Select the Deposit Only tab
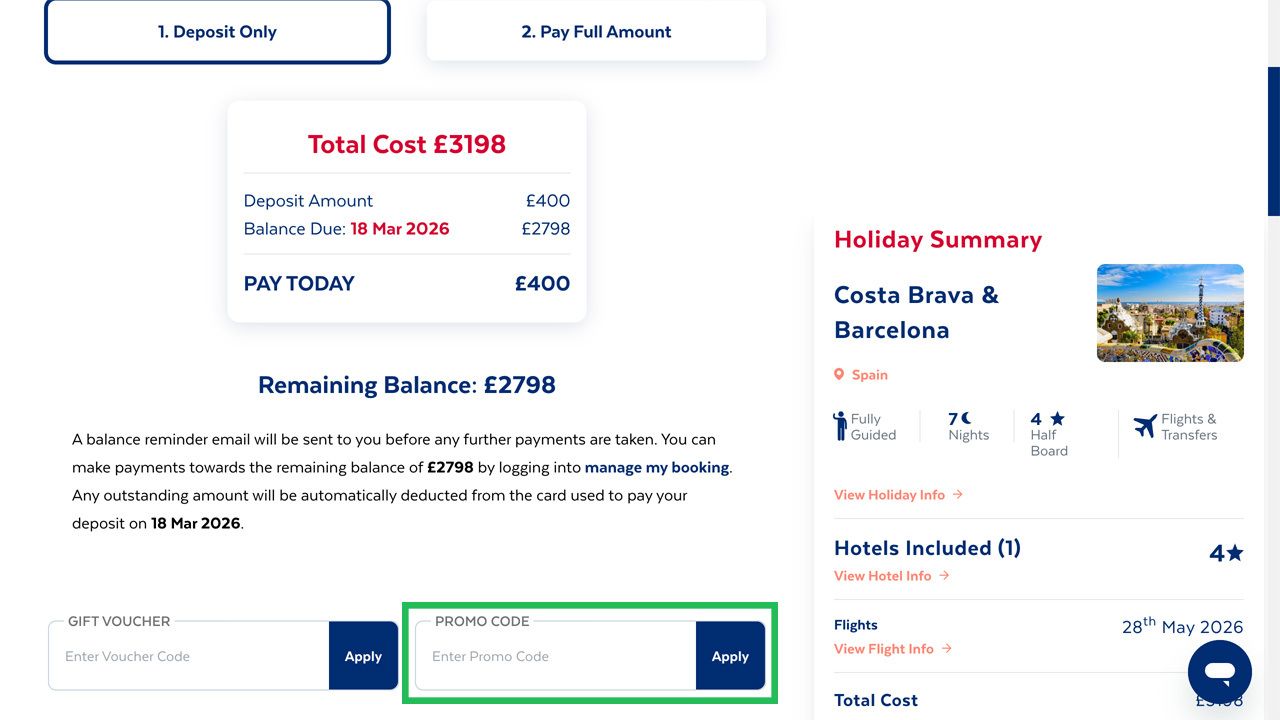This screenshot has height=720, width=1280. coord(217,31)
